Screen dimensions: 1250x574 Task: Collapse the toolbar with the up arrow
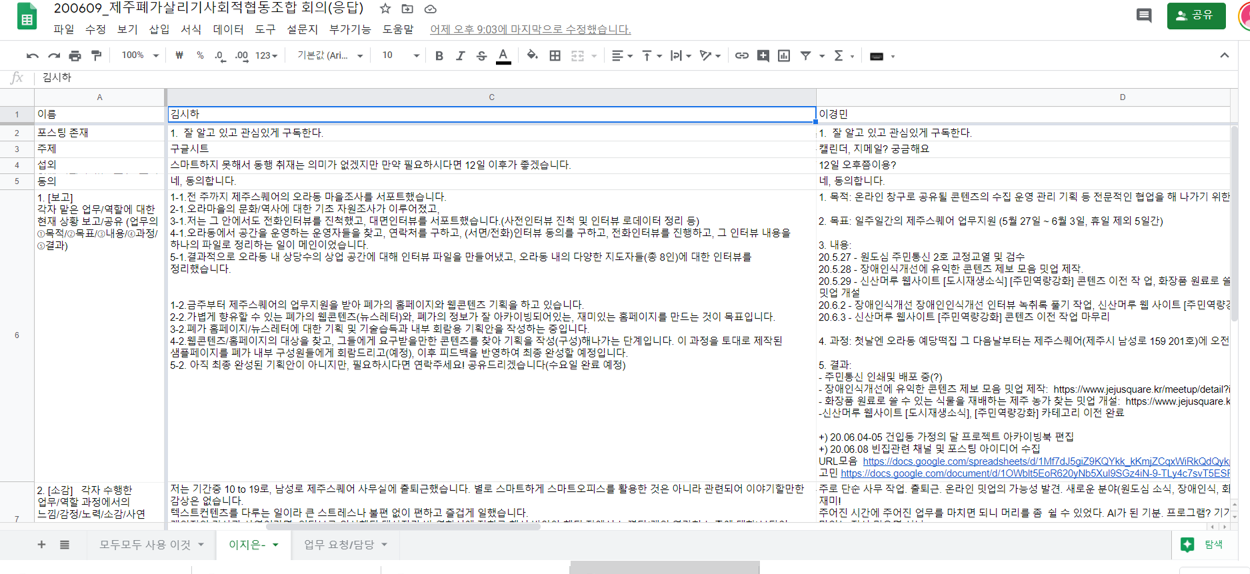click(1224, 56)
